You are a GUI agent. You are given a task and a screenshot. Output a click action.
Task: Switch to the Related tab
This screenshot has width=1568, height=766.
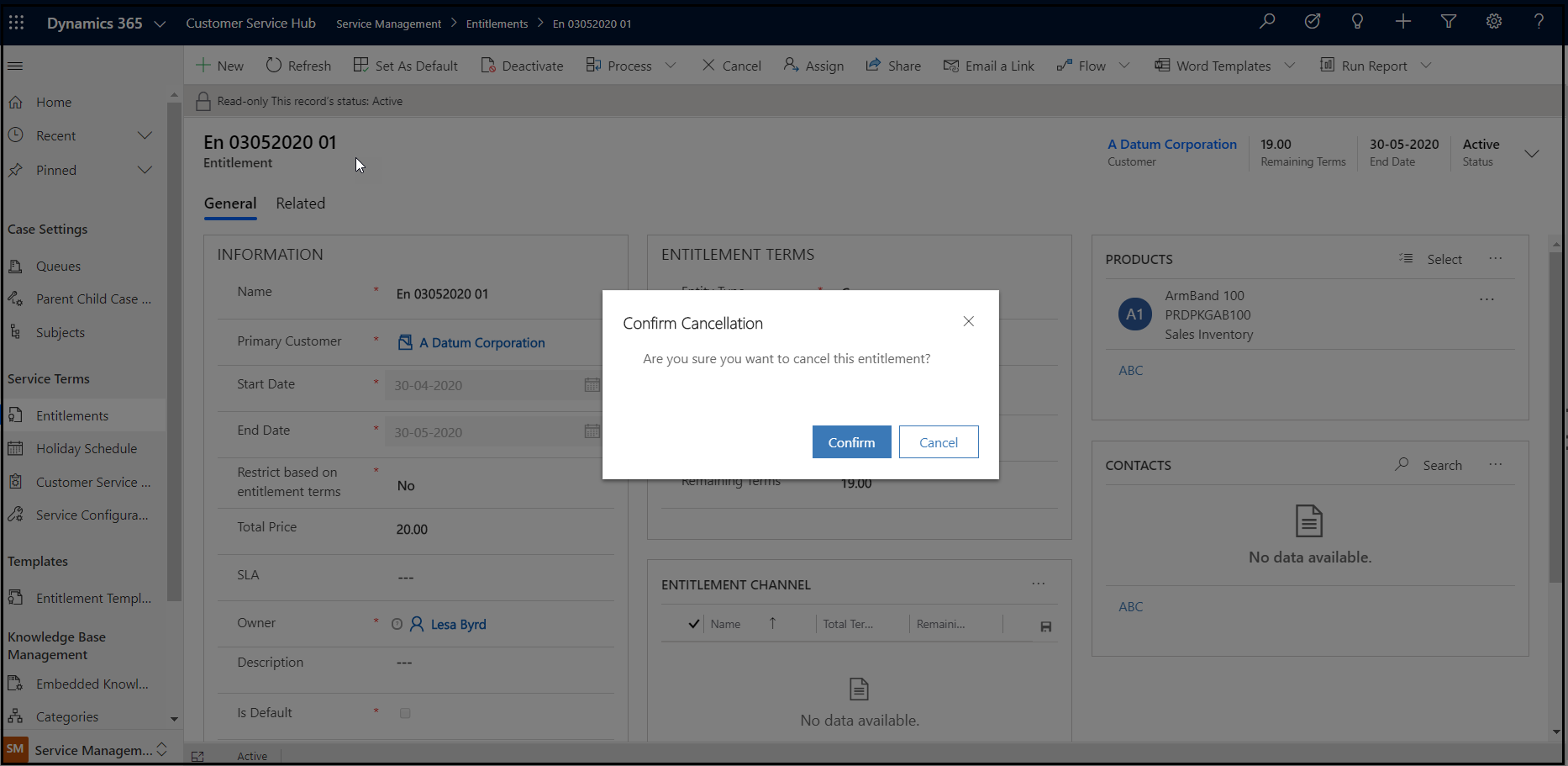[x=301, y=203]
